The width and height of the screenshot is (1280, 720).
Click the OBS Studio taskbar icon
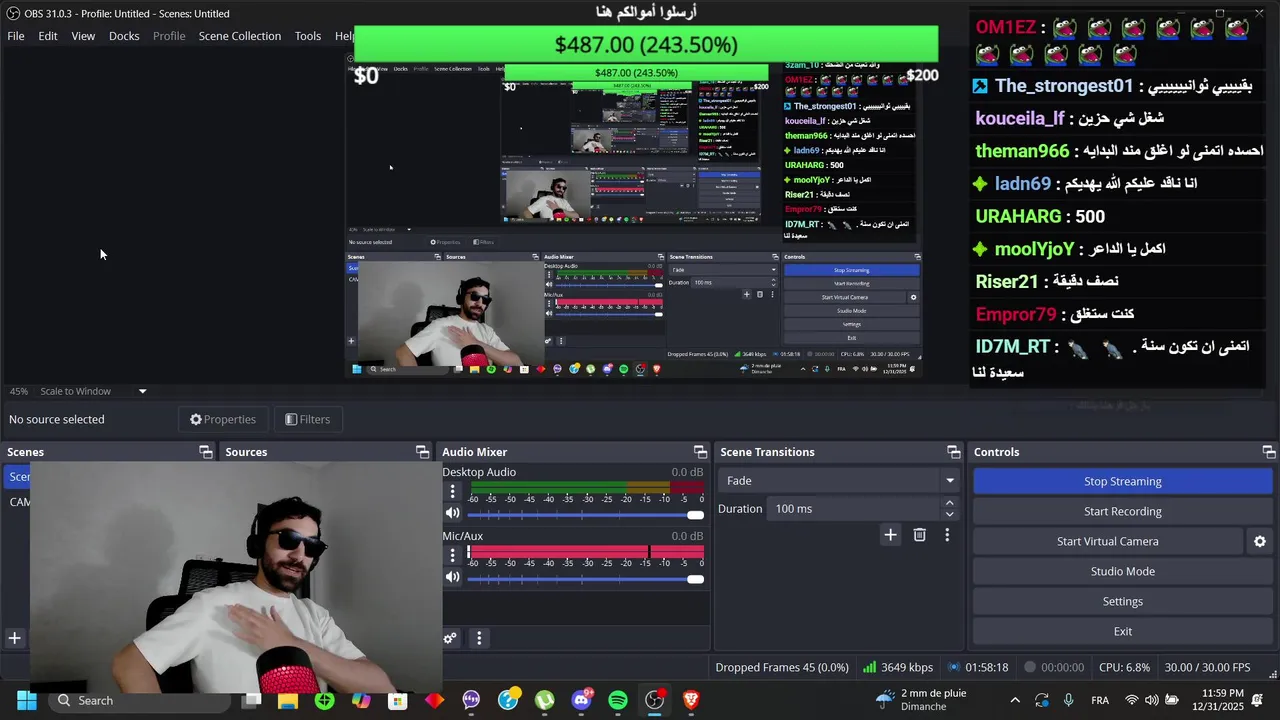click(654, 700)
